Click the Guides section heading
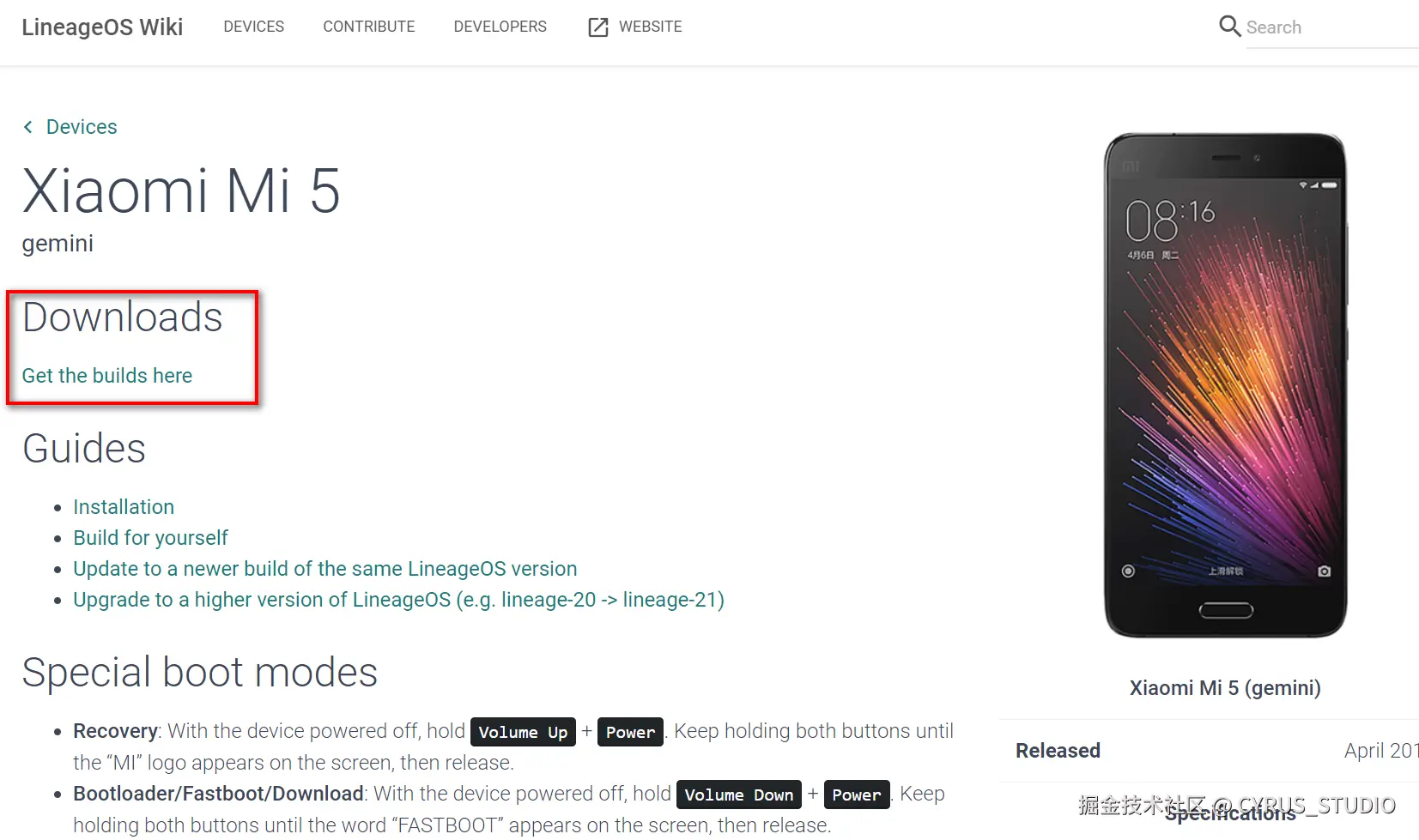The height and width of the screenshot is (840, 1419). (84, 448)
